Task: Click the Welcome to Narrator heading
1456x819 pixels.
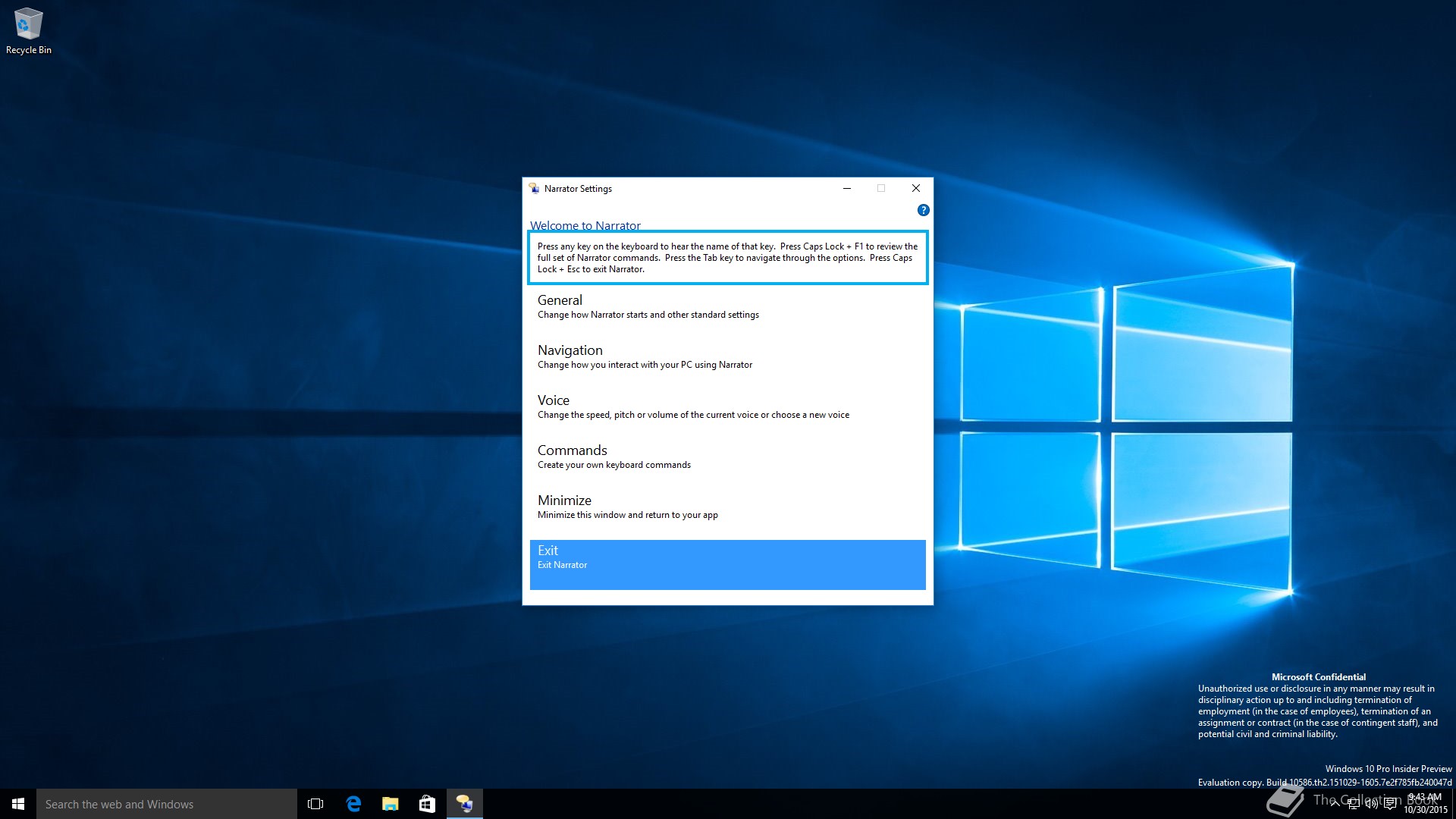Action: (585, 225)
